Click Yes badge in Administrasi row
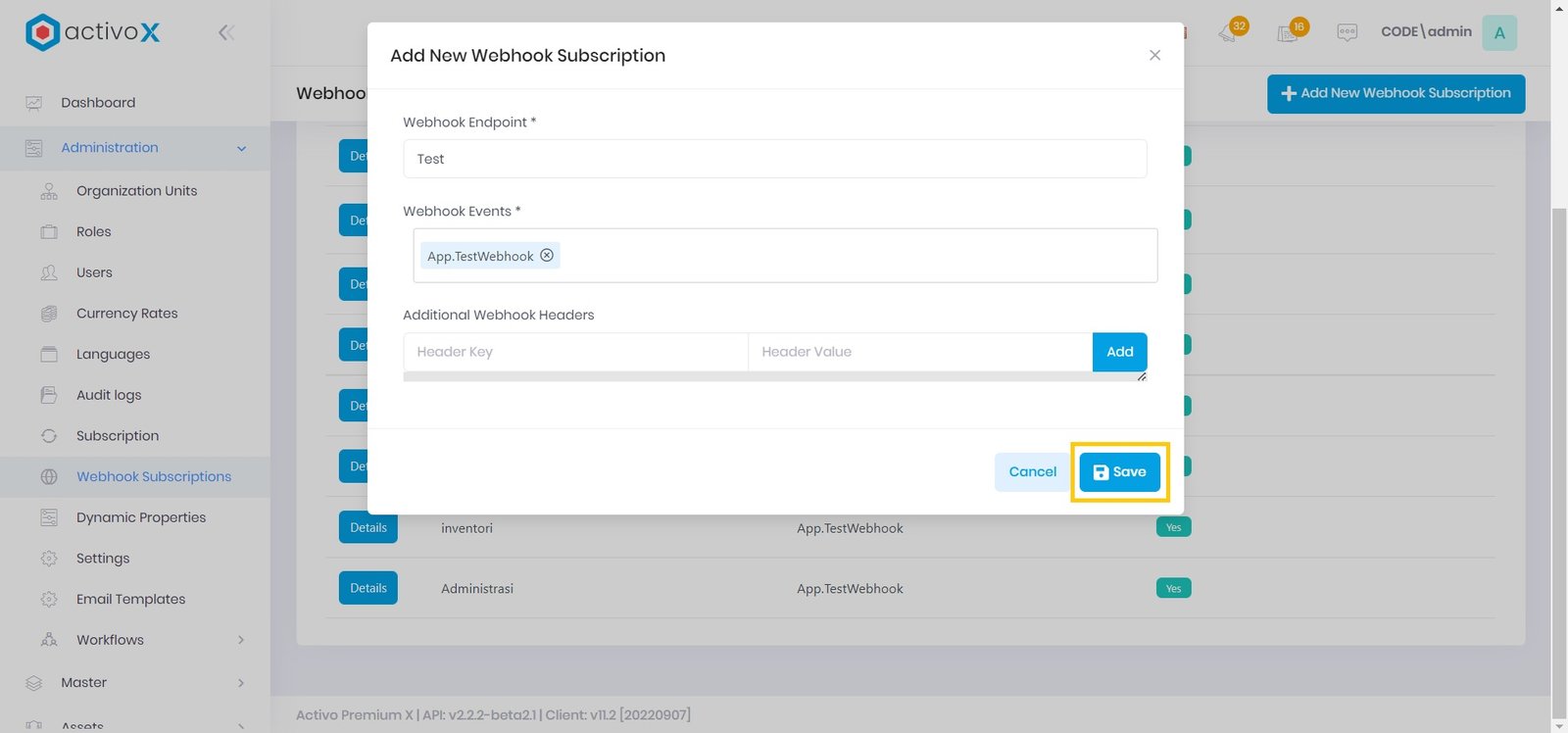The height and width of the screenshot is (733, 1568). 1173,588
